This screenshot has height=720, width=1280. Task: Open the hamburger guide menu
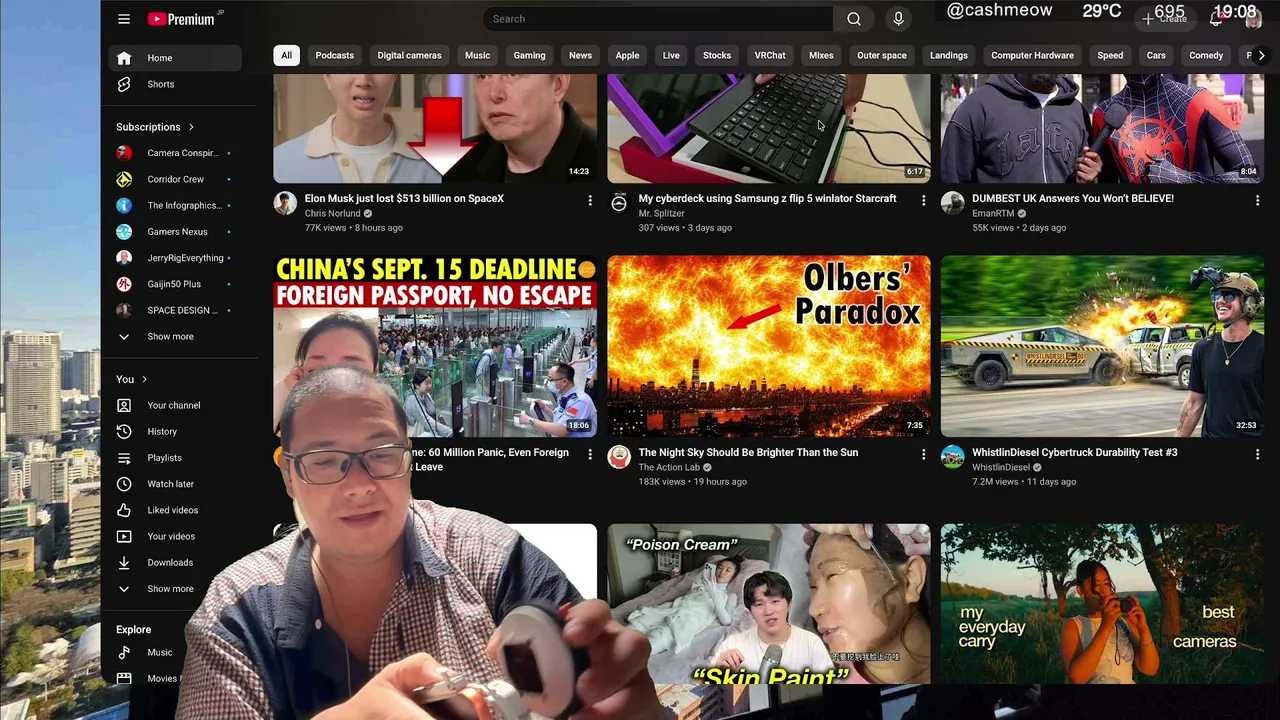[124, 19]
